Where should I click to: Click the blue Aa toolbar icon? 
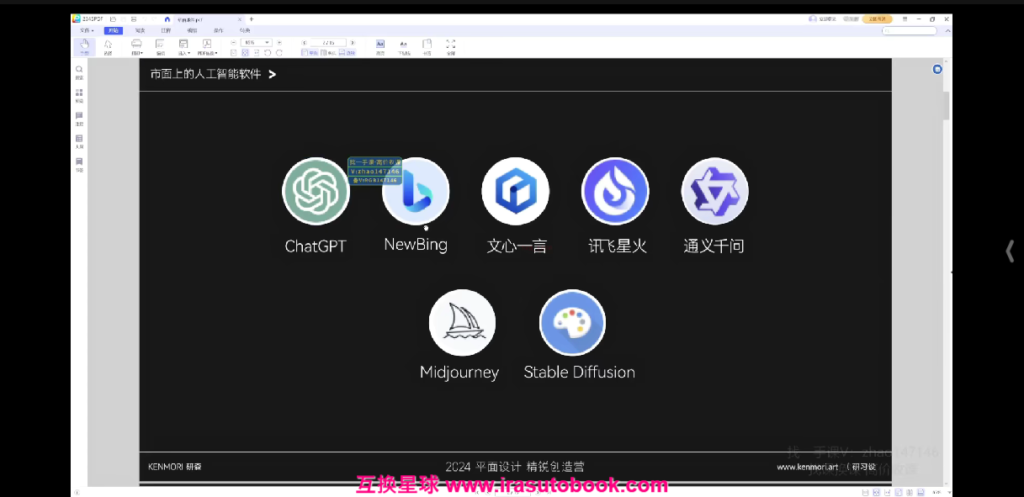(x=380, y=43)
